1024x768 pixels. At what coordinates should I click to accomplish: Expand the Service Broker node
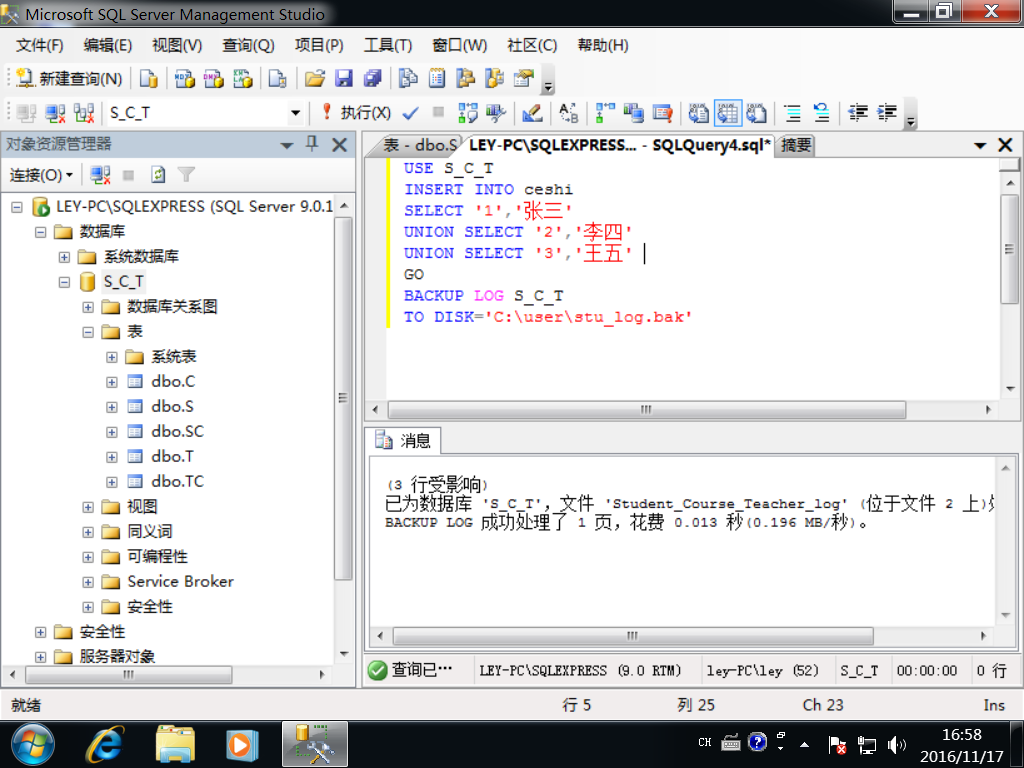pyautogui.click(x=88, y=583)
